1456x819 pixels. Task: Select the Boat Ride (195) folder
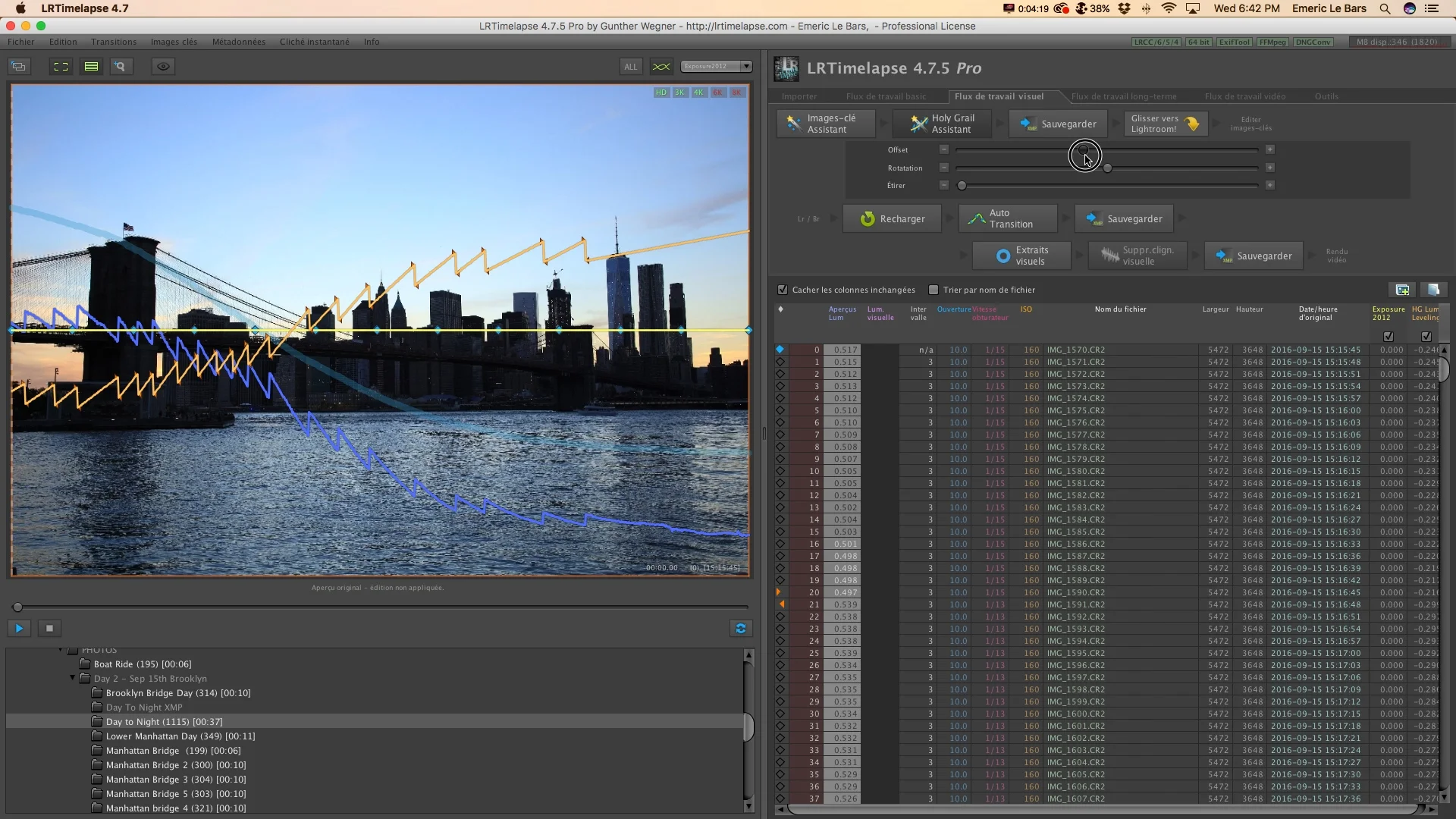(x=143, y=664)
